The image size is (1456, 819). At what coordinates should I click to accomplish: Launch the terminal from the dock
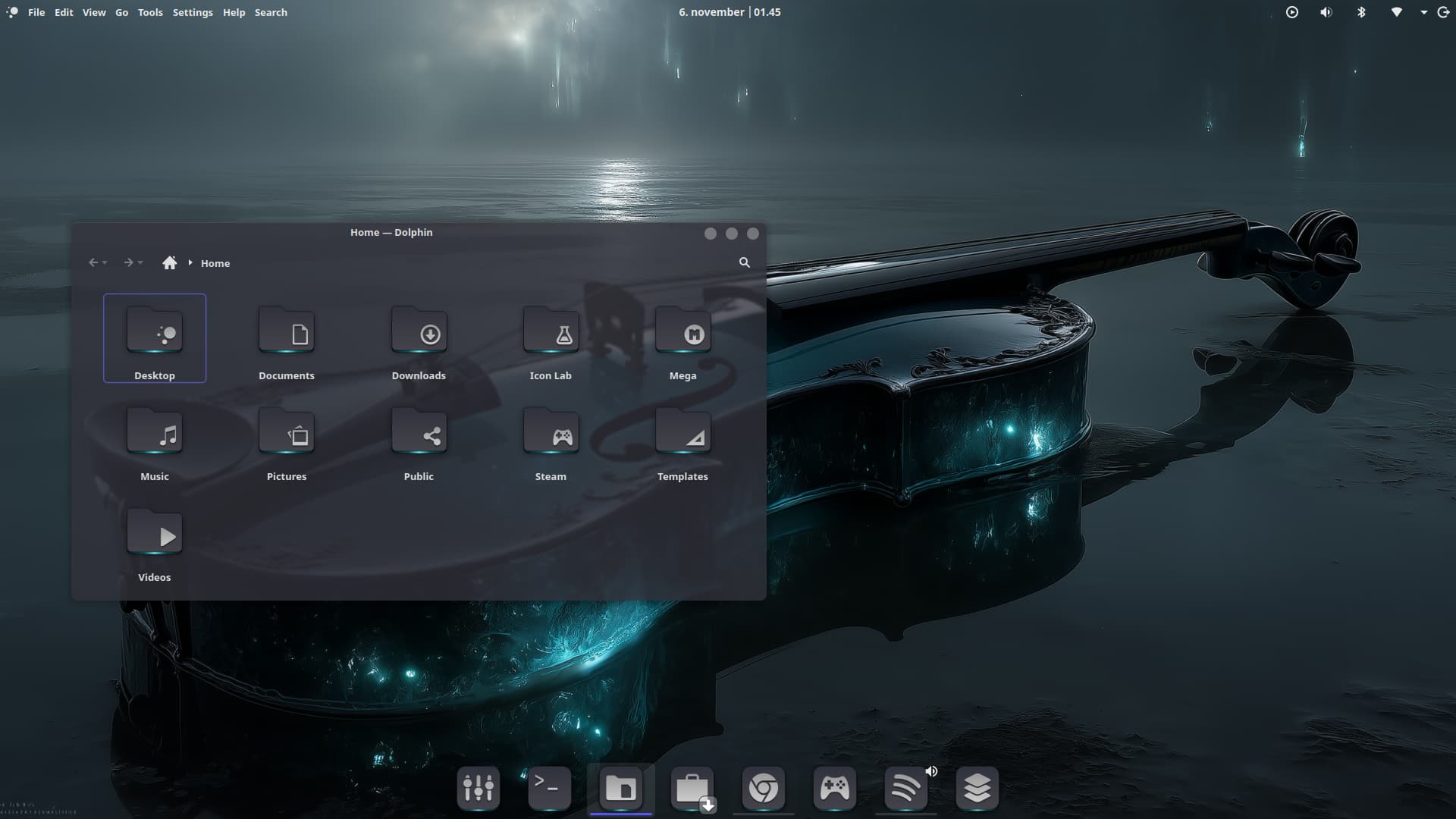pos(549,788)
